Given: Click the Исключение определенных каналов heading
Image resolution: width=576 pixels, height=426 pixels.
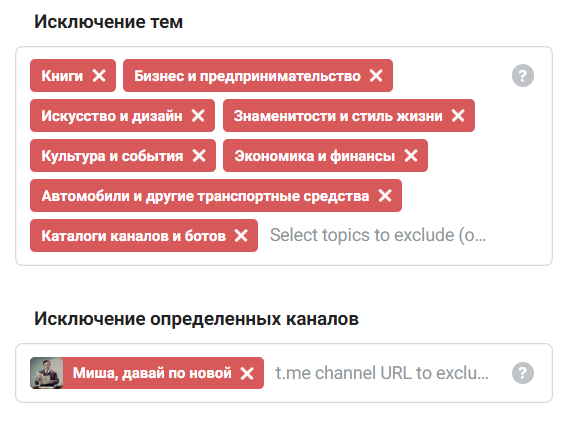Looking at the screenshot, I should click(197, 319).
